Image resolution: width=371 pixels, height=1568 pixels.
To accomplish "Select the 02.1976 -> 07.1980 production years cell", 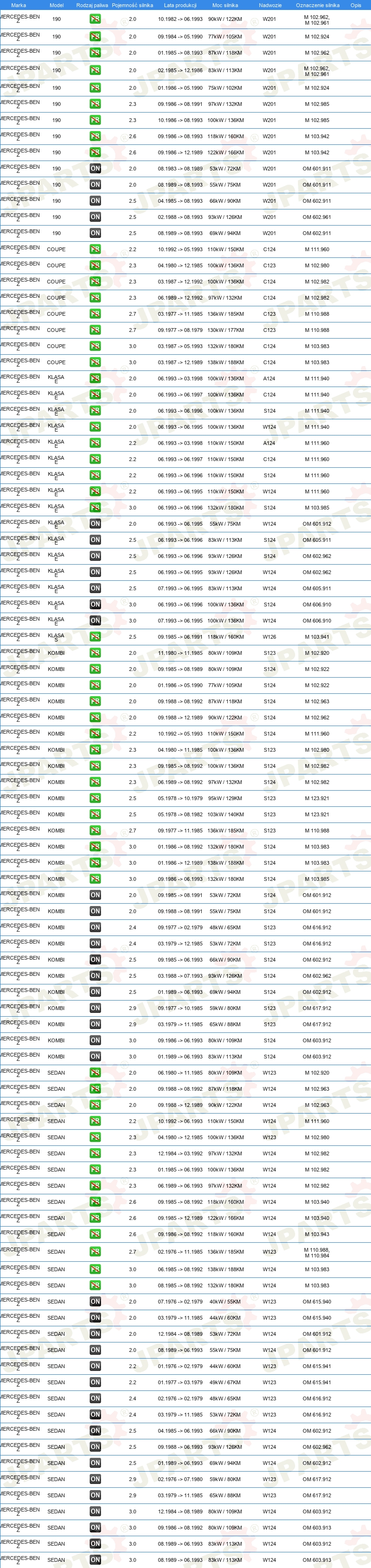I will [180, 1479].
